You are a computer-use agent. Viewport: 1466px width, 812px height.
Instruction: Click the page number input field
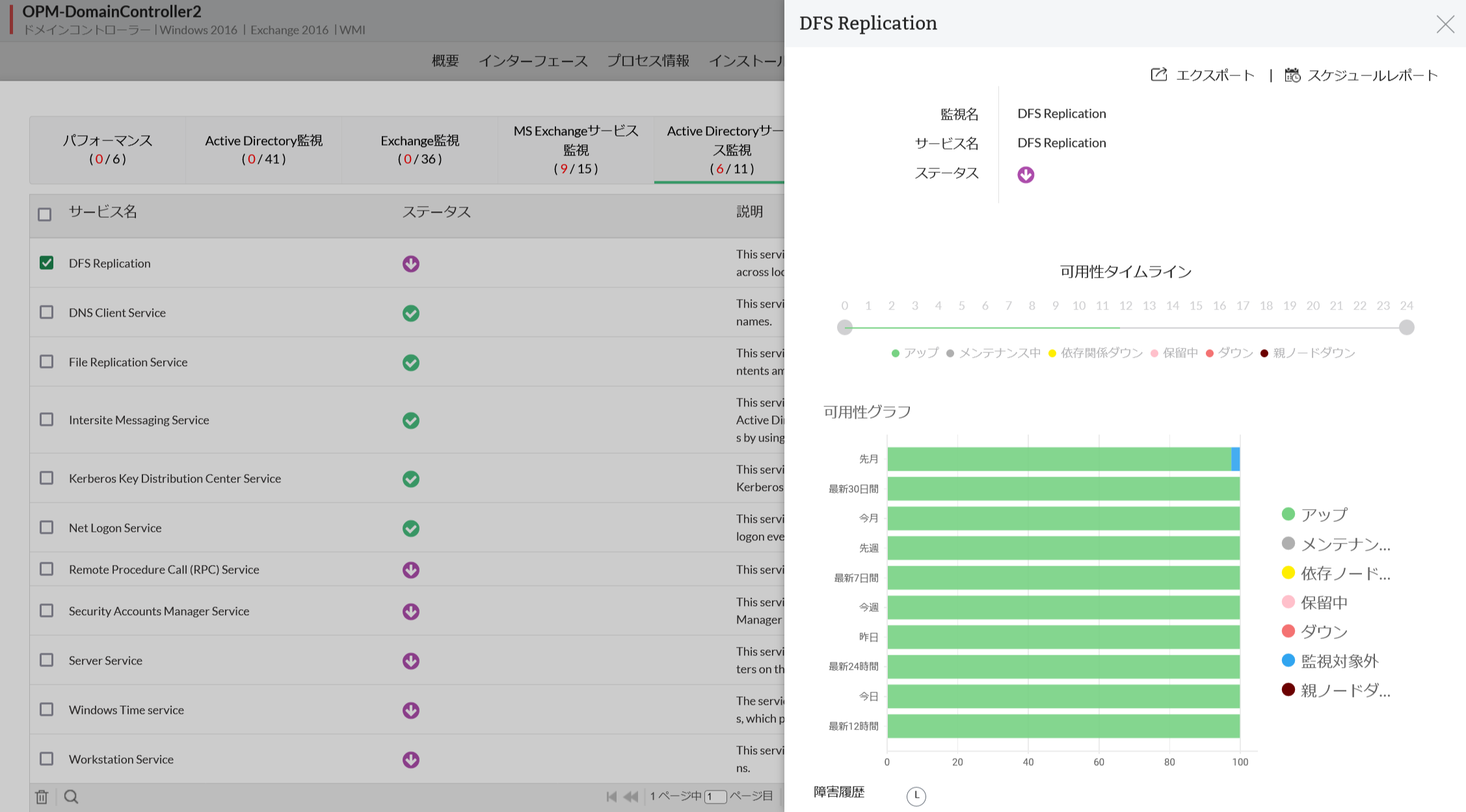coord(715,796)
